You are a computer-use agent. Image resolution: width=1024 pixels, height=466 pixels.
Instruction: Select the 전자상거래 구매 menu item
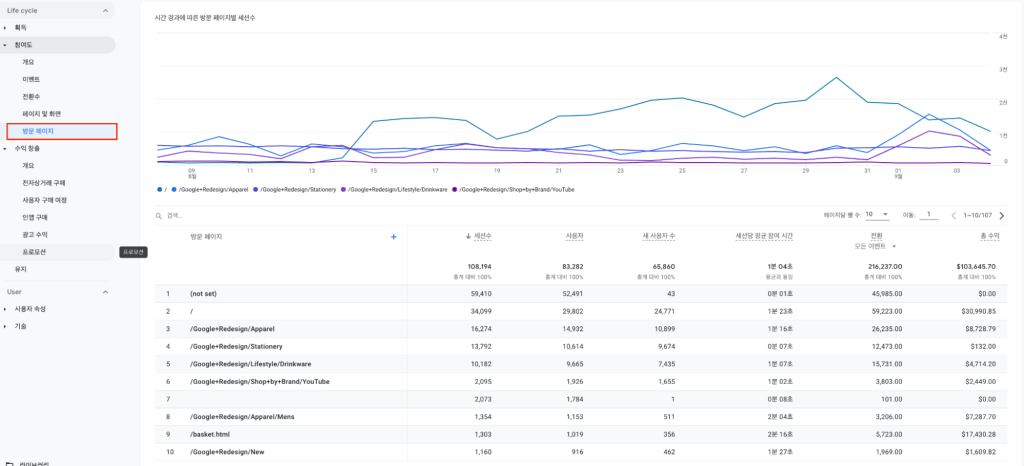point(44,183)
